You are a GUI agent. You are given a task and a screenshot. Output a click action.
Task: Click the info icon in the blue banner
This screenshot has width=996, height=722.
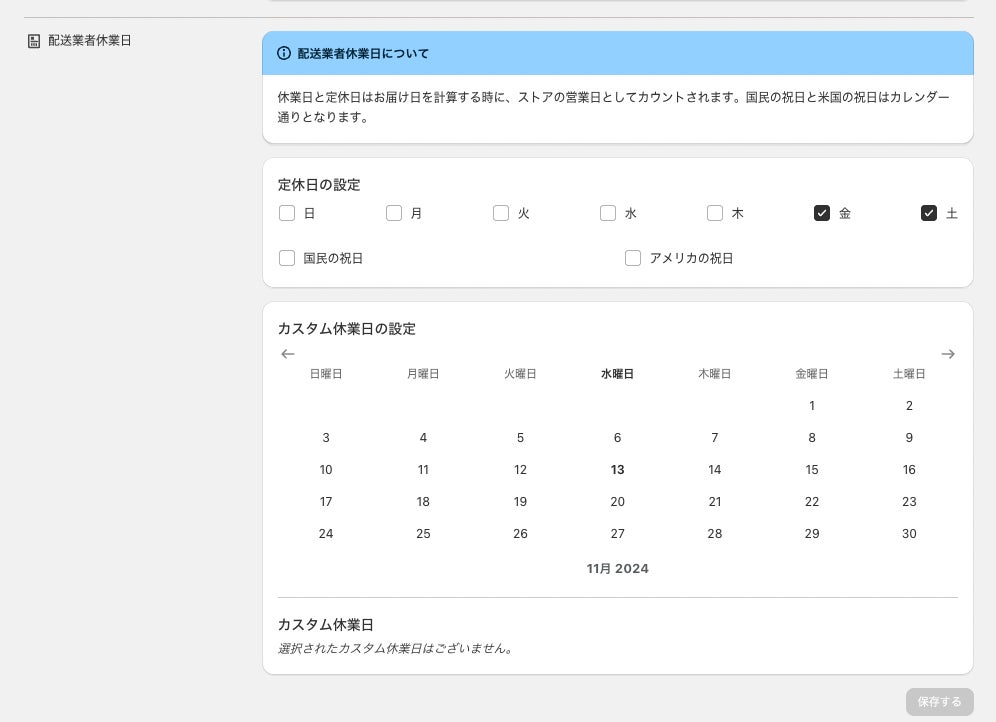284,53
